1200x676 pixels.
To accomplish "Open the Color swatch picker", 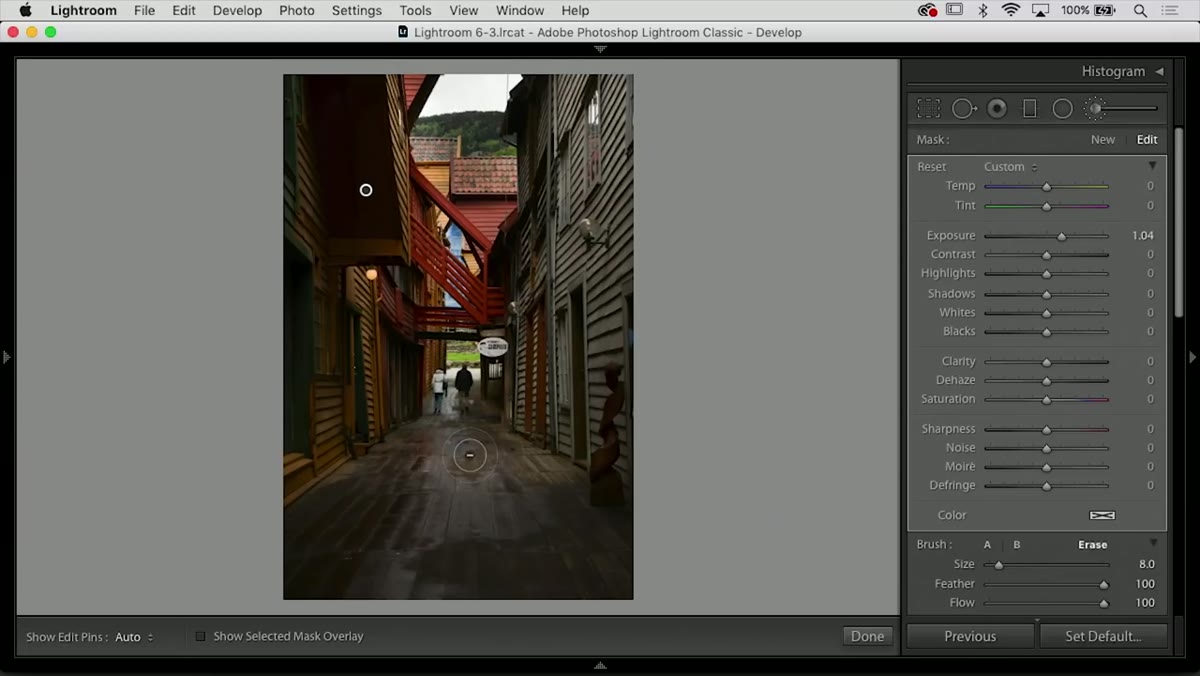I will pyautogui.click(x=1102, y=515).
